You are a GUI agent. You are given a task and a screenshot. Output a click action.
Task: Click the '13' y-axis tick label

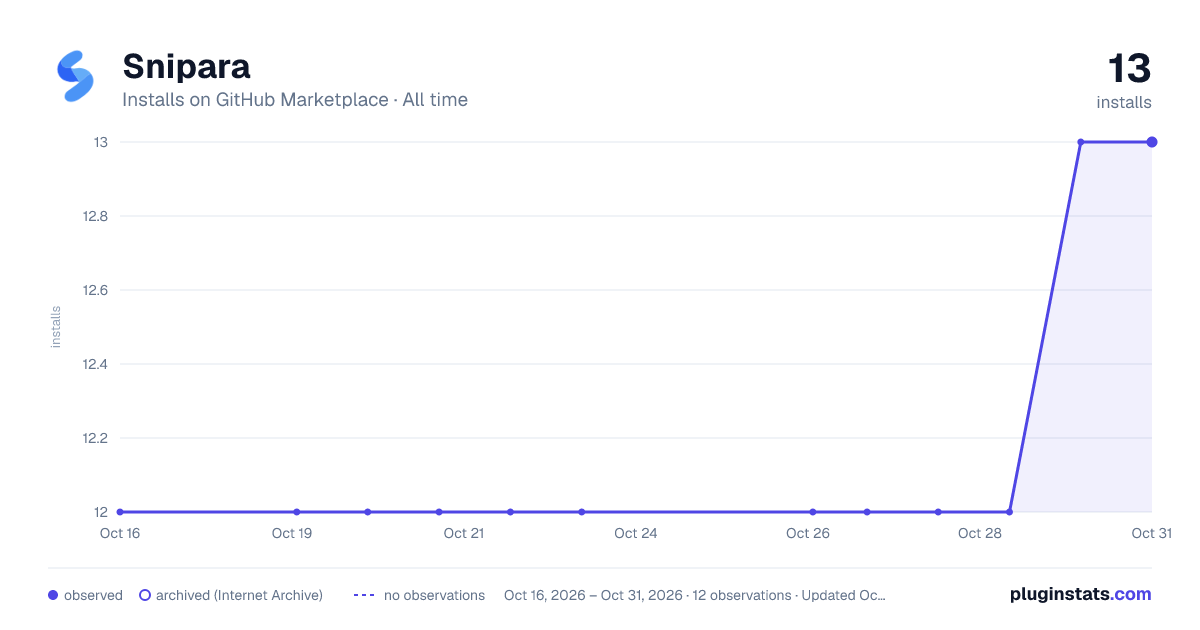(x=101, y=142)
